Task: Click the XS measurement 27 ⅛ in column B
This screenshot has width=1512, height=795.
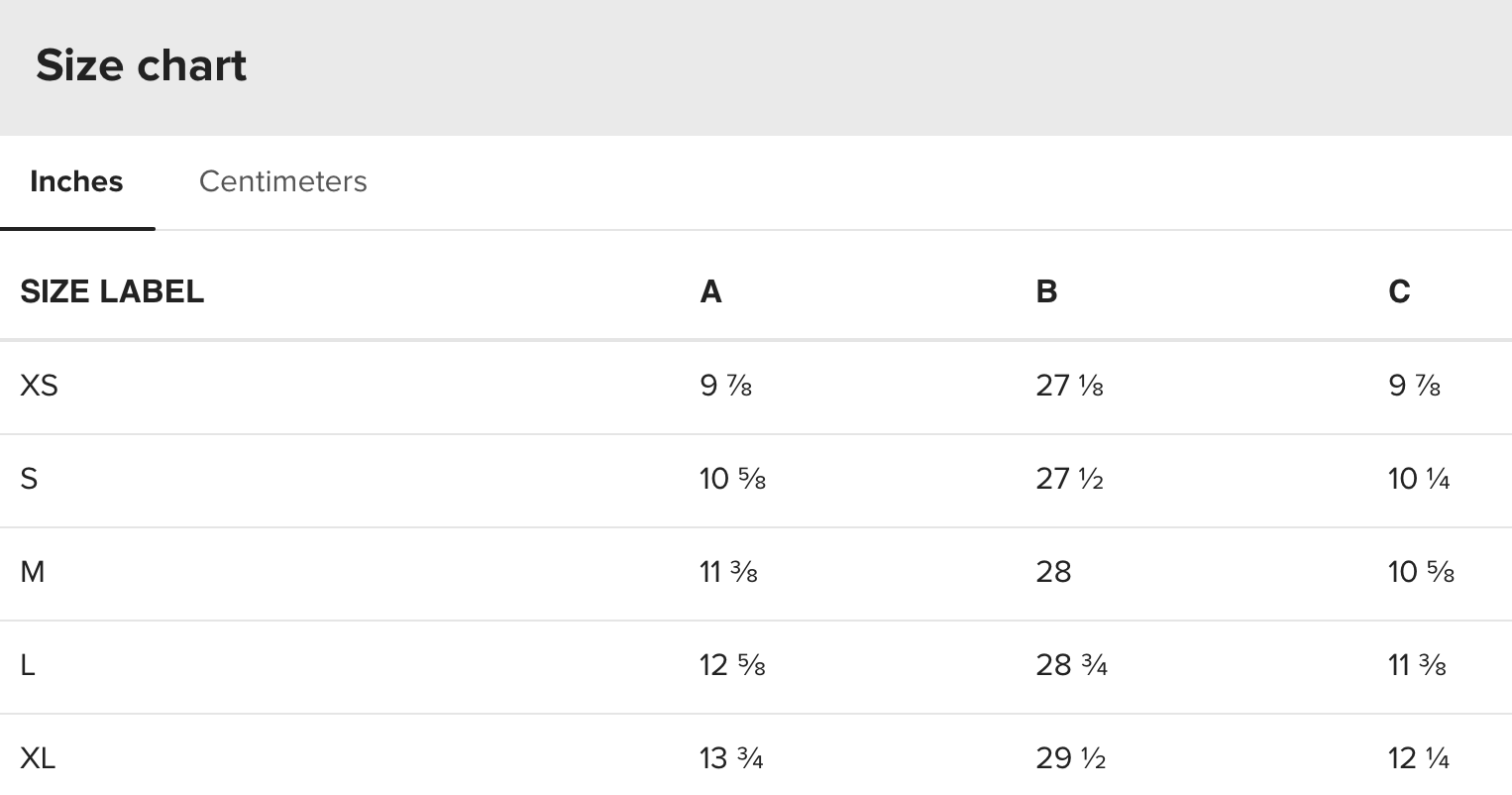Action: coord(1069,385)
